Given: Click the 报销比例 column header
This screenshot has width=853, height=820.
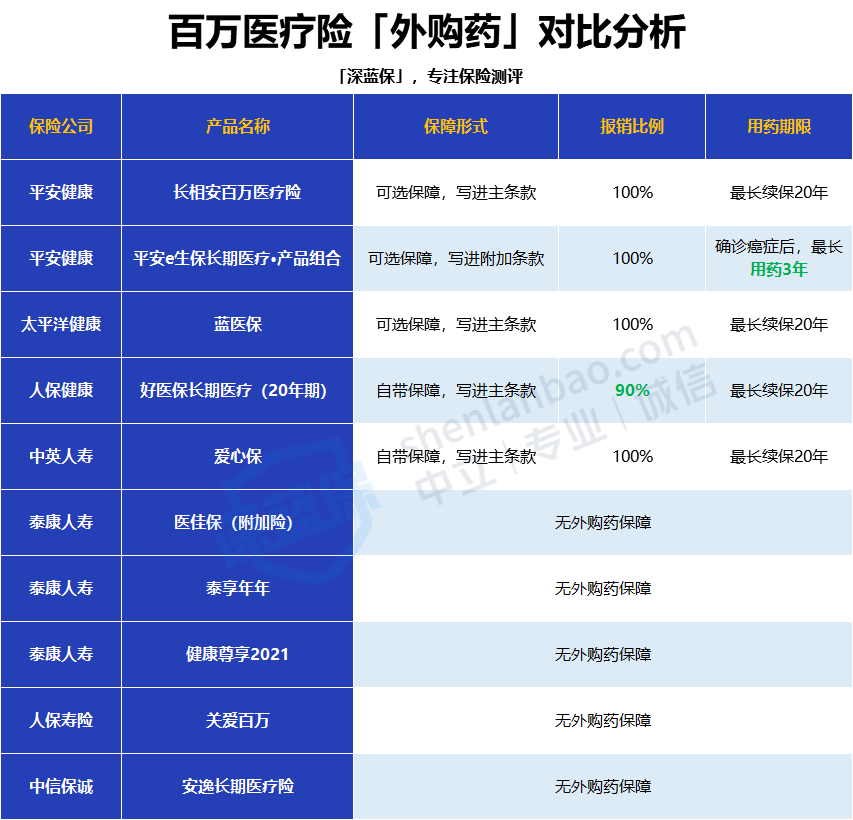Looking at the screenshot, I should tap(632, 126).
